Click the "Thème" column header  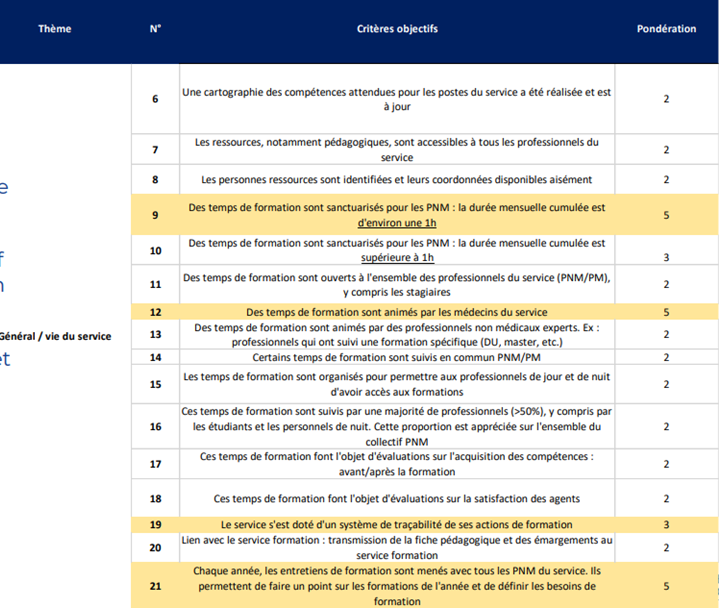(x=55, y=29)
